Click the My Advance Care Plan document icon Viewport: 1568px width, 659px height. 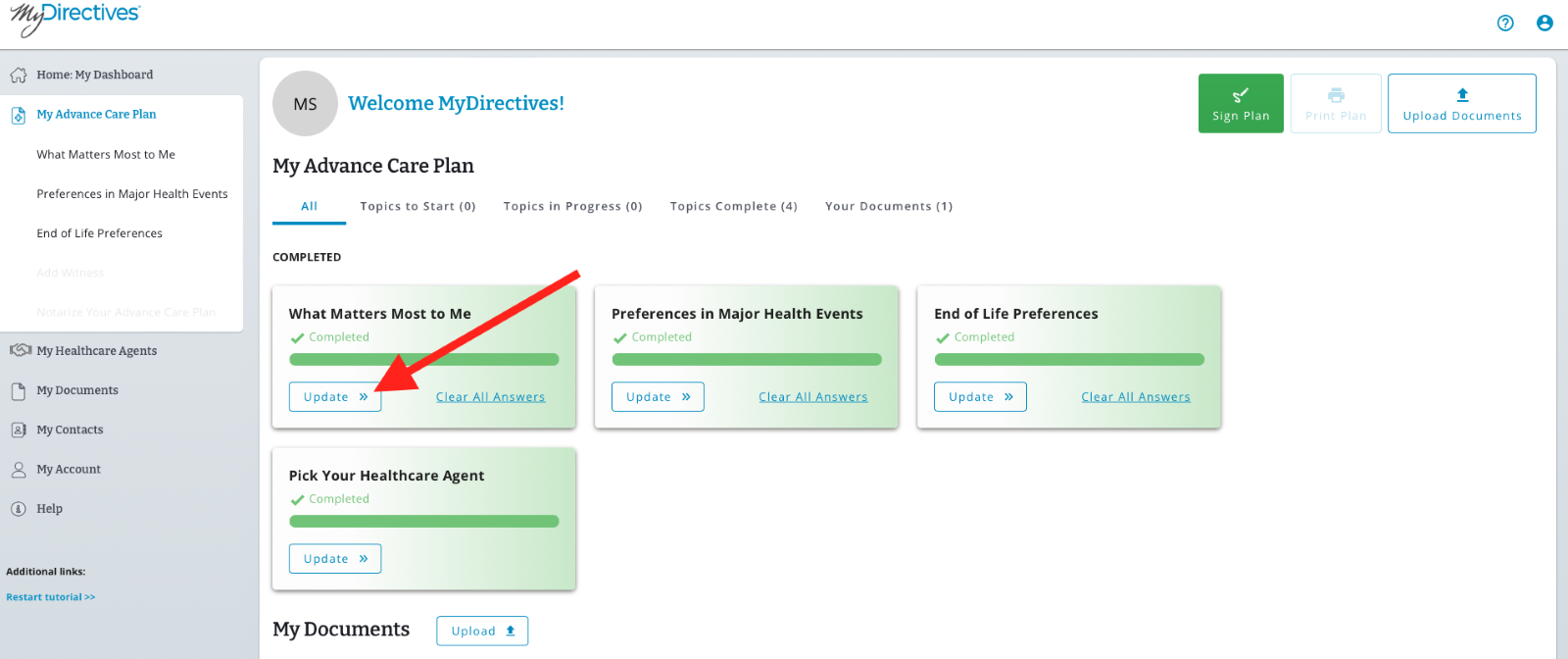tap(18, 115)
